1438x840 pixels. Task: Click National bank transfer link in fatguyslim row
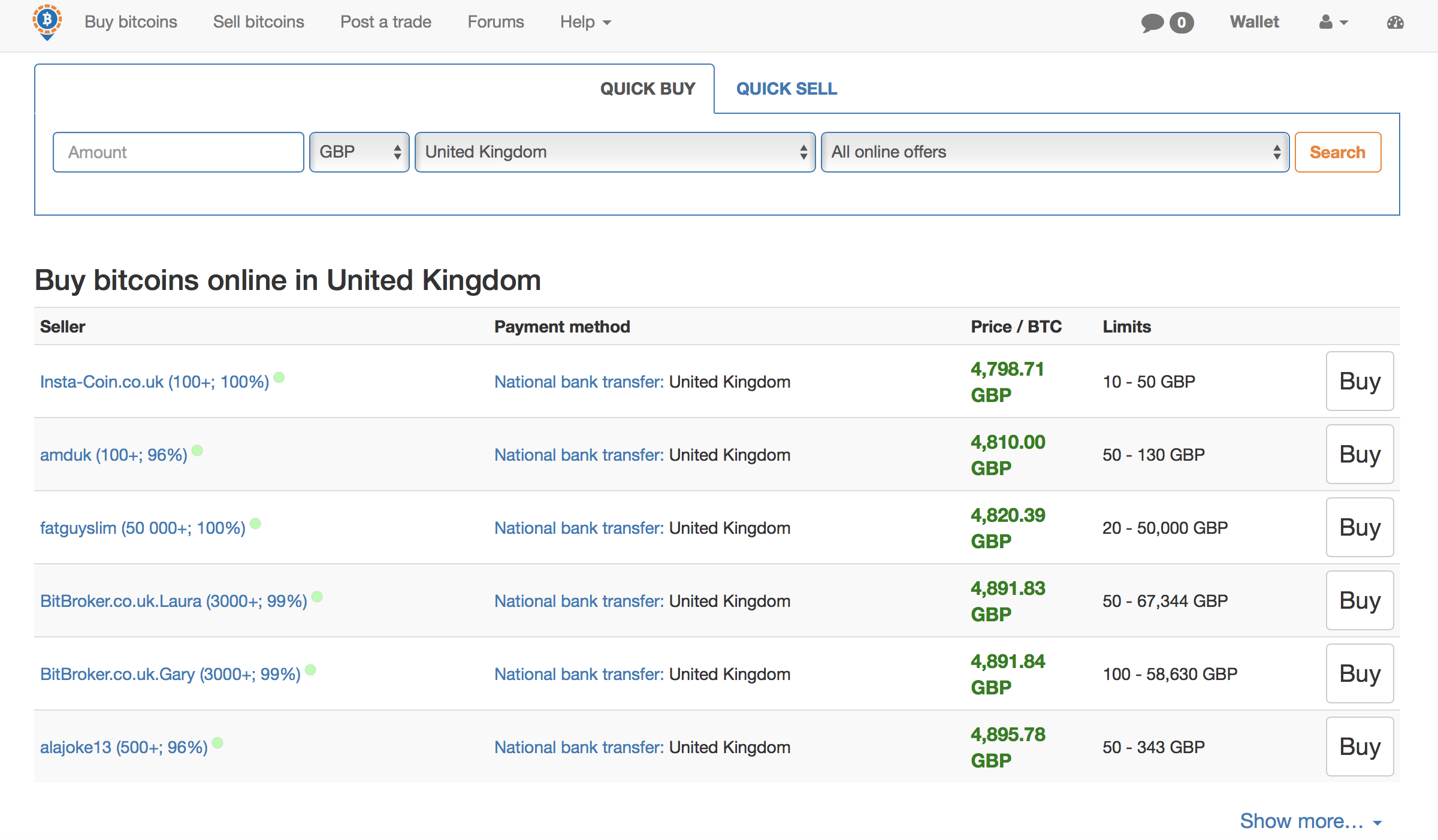click(579, 528)
